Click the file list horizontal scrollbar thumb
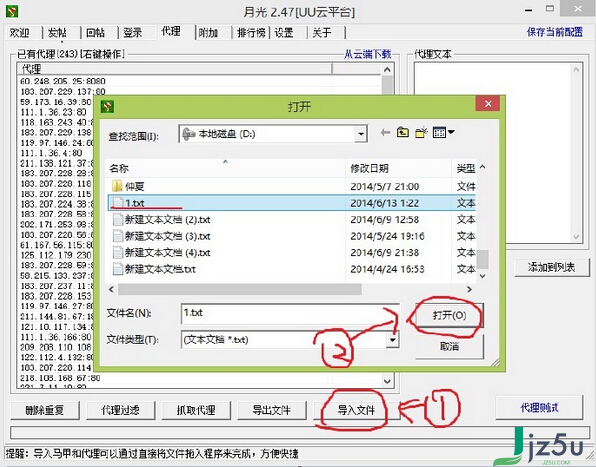The image size is (596, 467). (239, 290)
